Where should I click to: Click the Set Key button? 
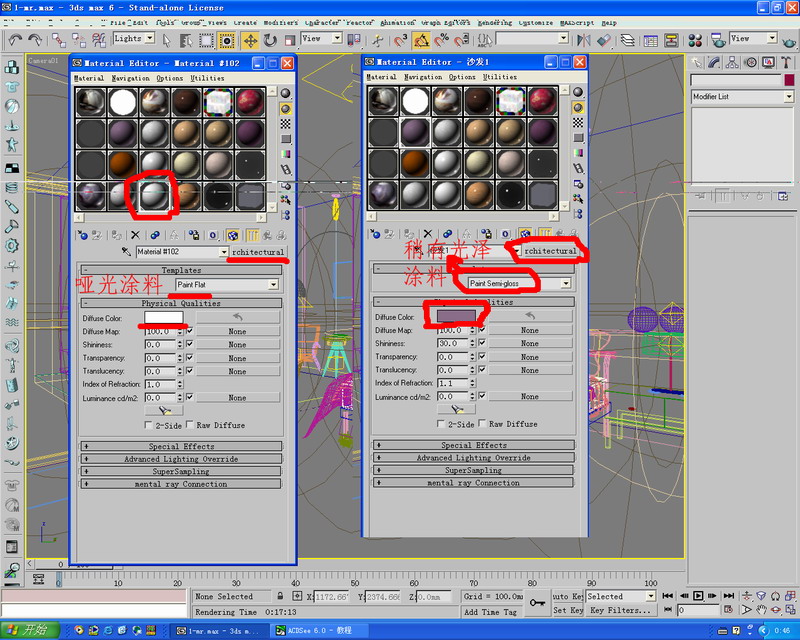[568, 610]
